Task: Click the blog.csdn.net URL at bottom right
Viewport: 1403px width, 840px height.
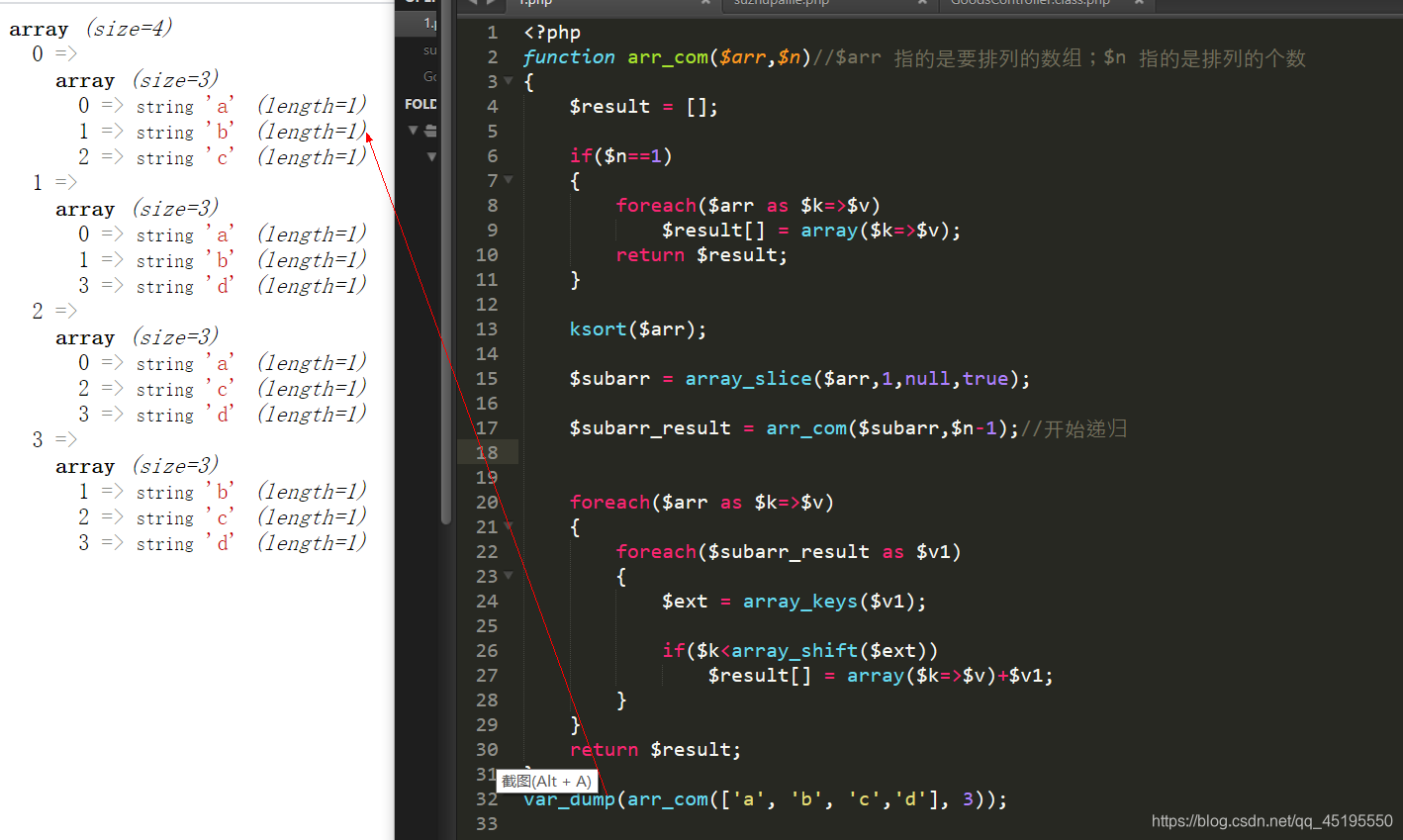Action: tap(1271, 821)
